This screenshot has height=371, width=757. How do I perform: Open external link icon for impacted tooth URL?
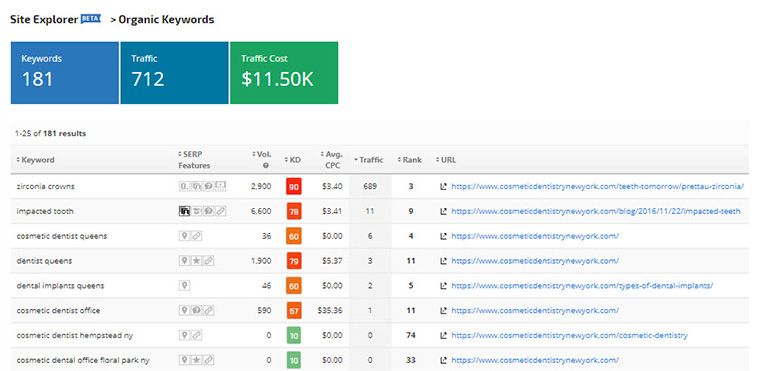pyautogui.click(x=443, y=211)
